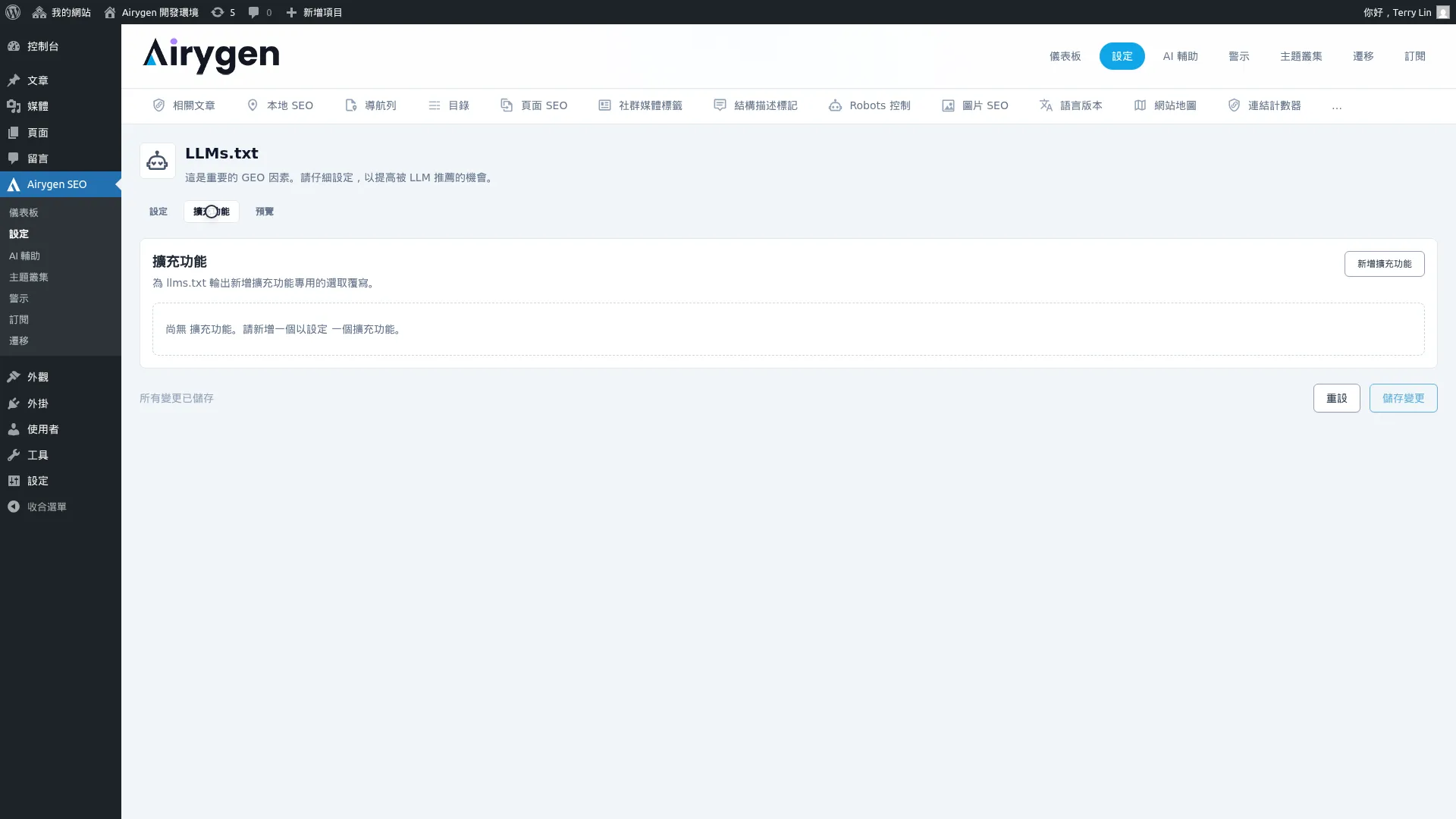Click the 儲存變更 save button
This screenshot has height=819, width=1456.
pyautogui.click(x=1403, y=398)
